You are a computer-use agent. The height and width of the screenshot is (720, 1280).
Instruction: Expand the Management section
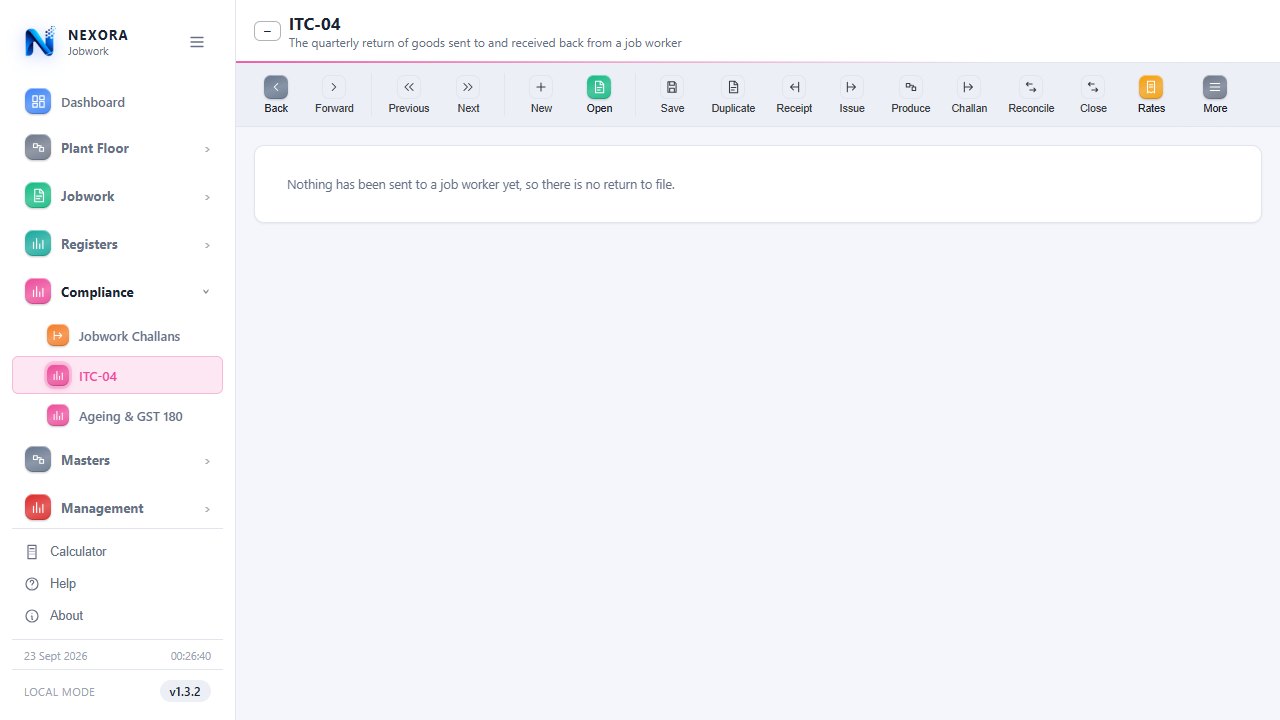click(118, 508)
